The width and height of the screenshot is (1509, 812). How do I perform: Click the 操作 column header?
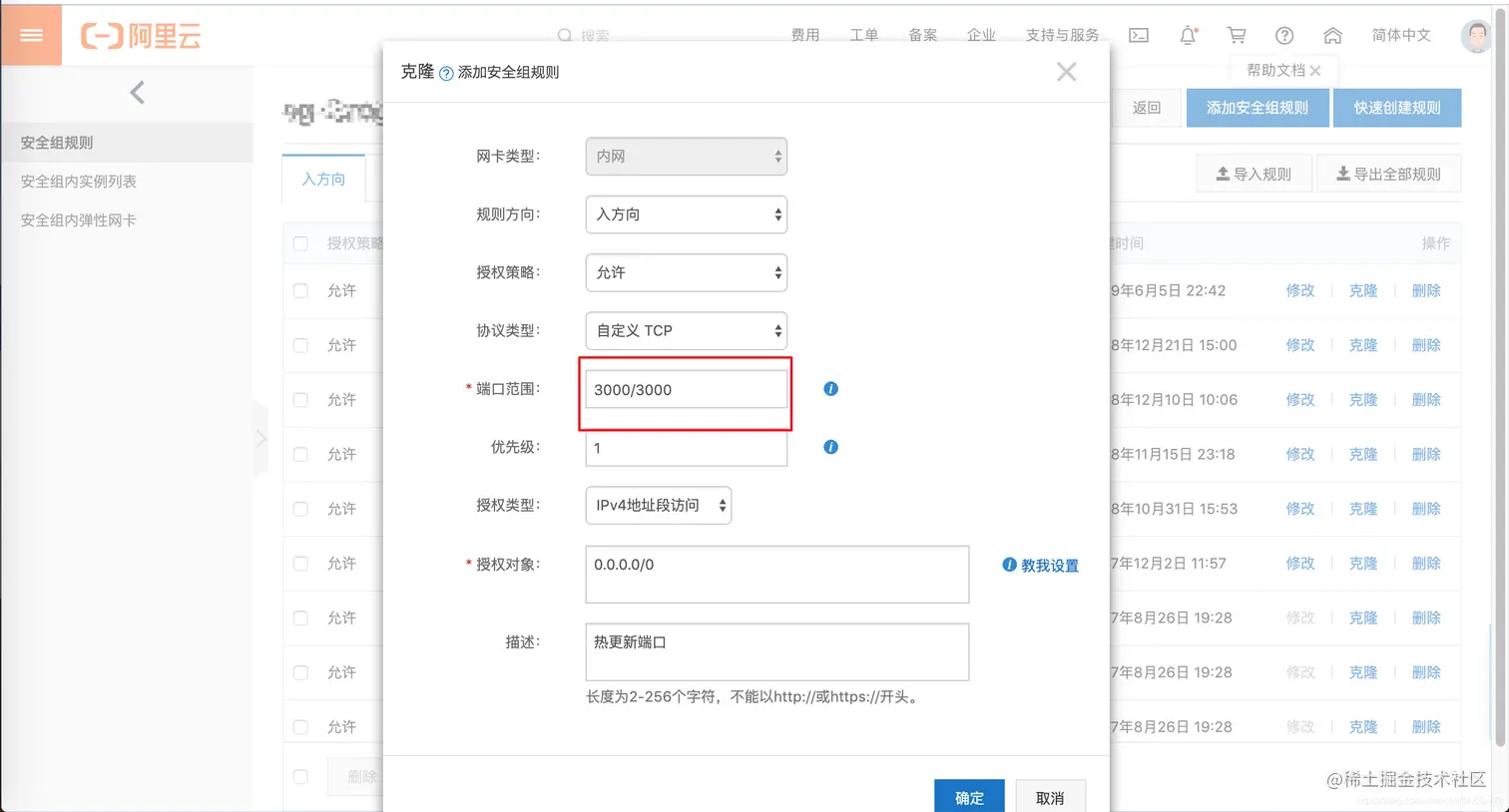point(1435,243)
